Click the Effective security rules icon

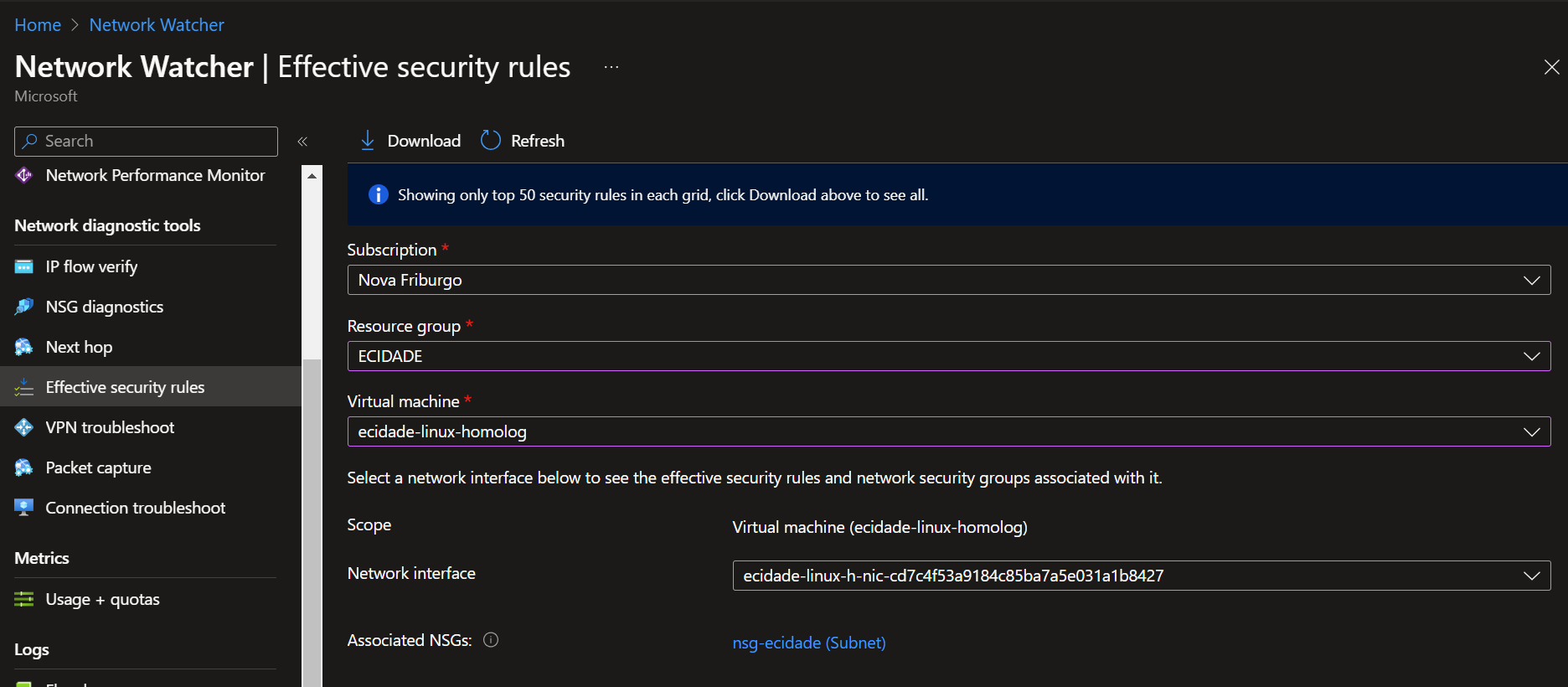pos(24,387)
